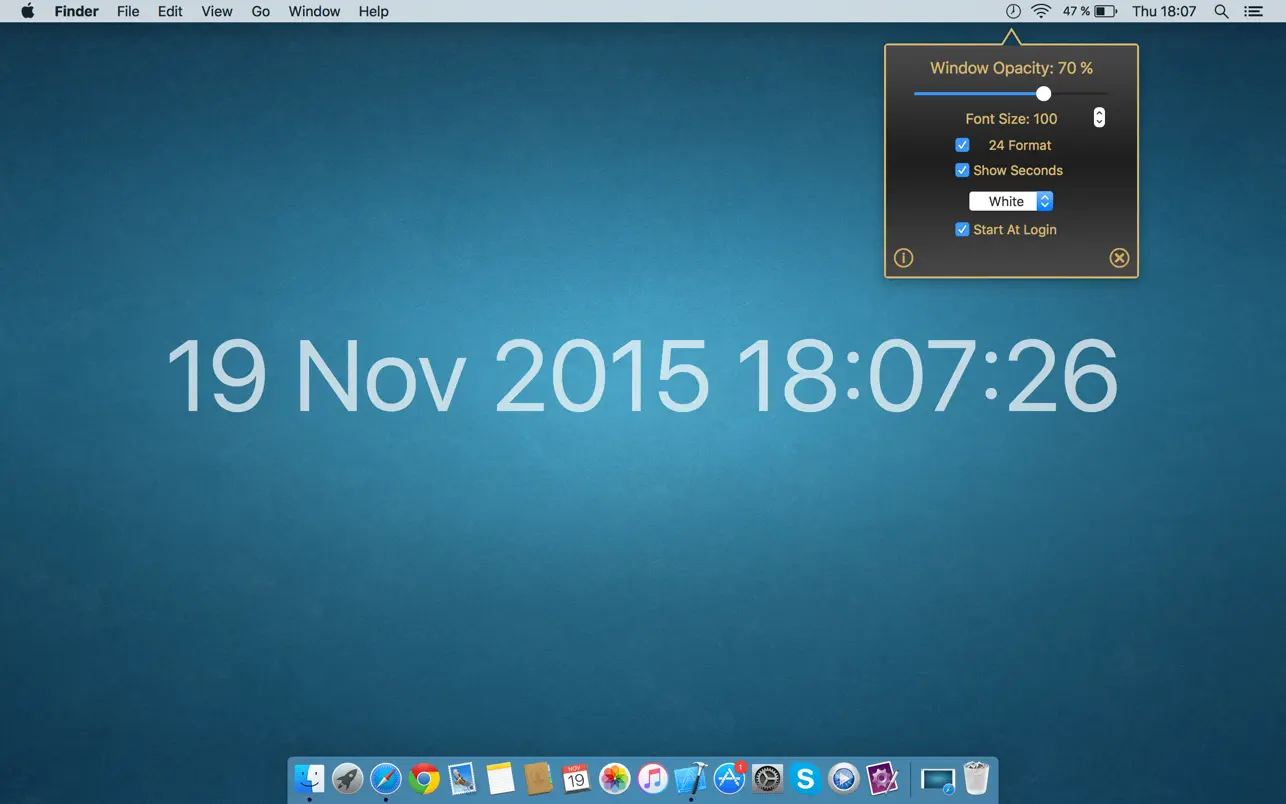This screenshot has height=804, width=1286.
Task: Check the battery status at 47 %
Action: coord(1088,11)
